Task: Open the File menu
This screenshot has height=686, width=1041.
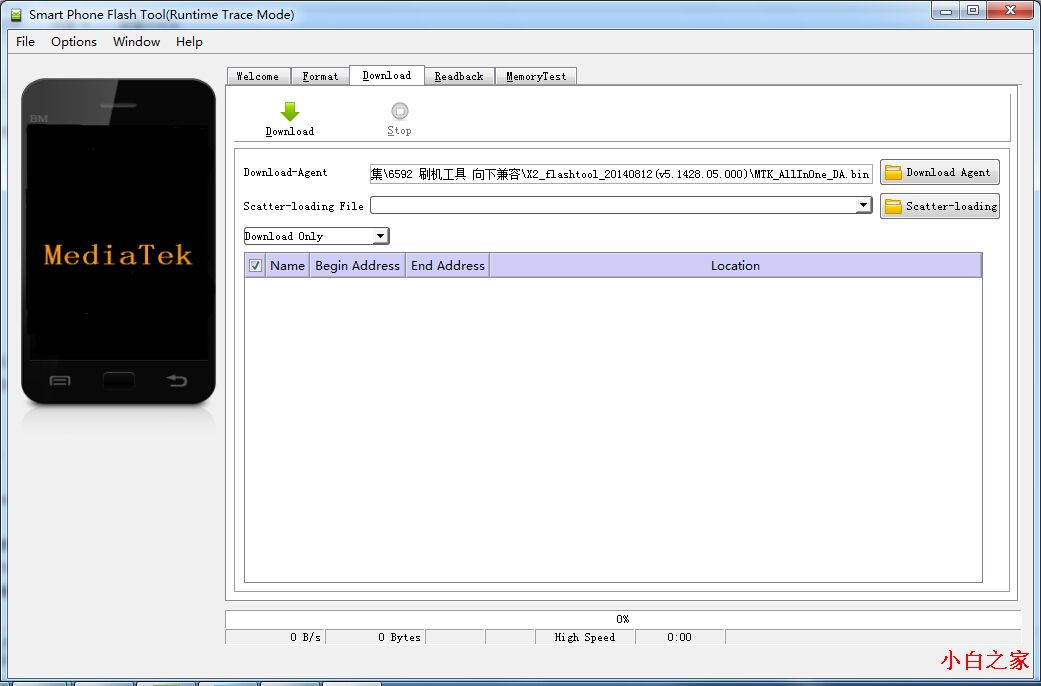Action: click(25, 41)
